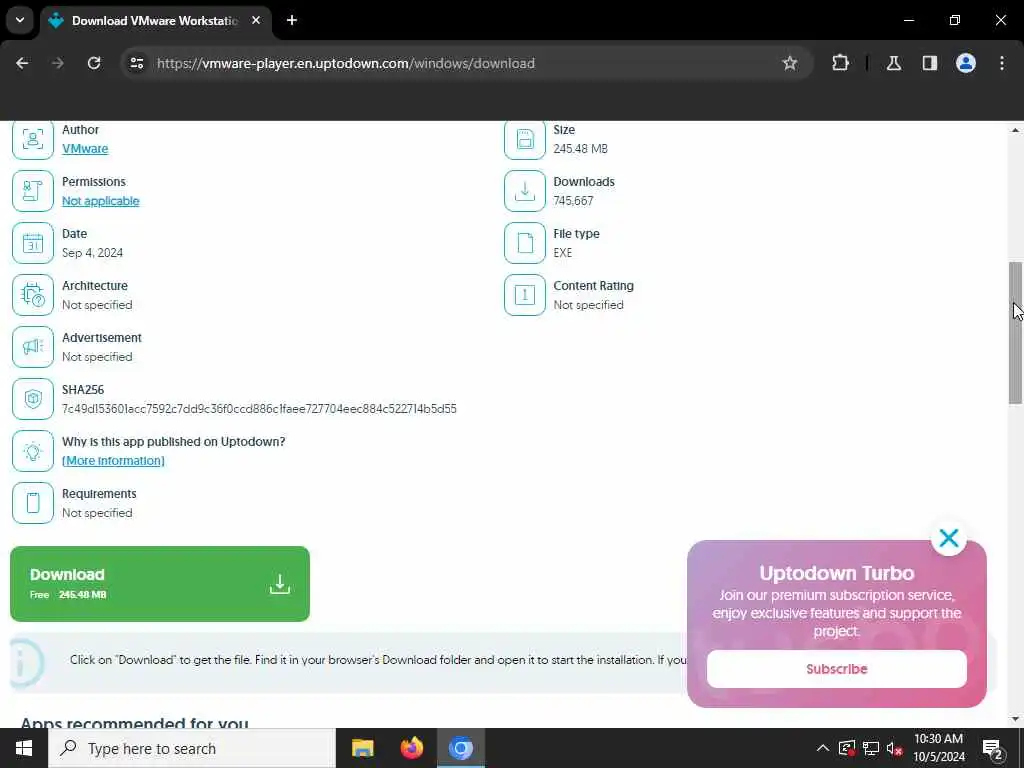
Task: Click the 745,667 downloads value
Action: [x=573, y=201]
